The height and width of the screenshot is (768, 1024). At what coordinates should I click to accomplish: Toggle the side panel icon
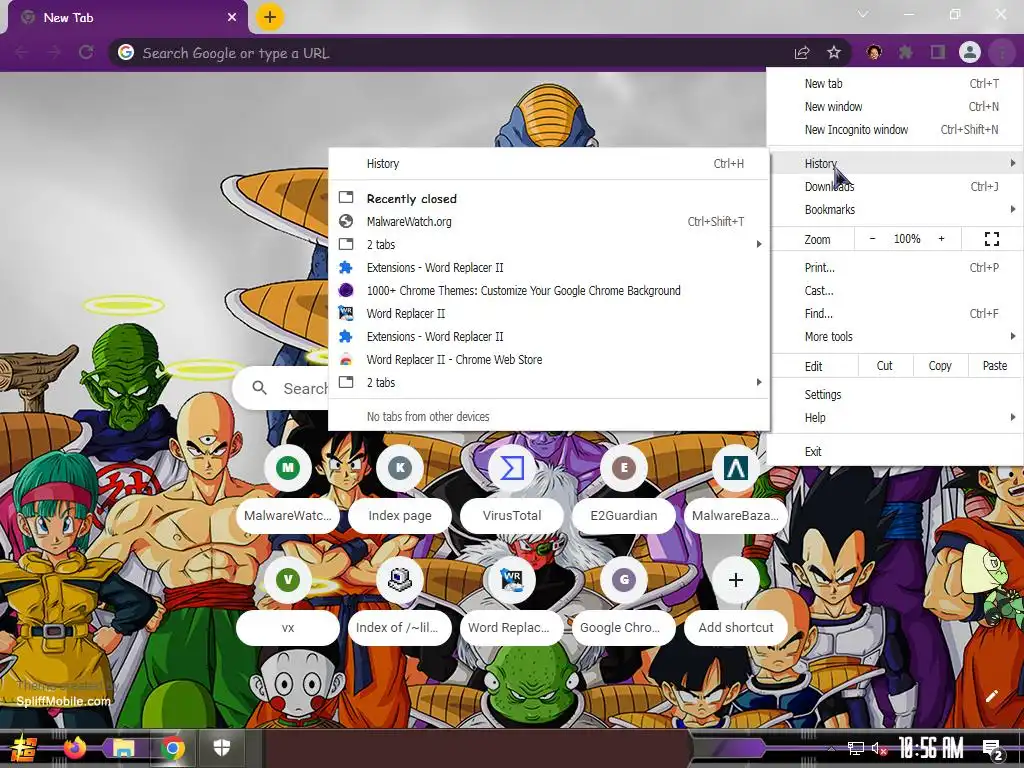pos(938,52)
